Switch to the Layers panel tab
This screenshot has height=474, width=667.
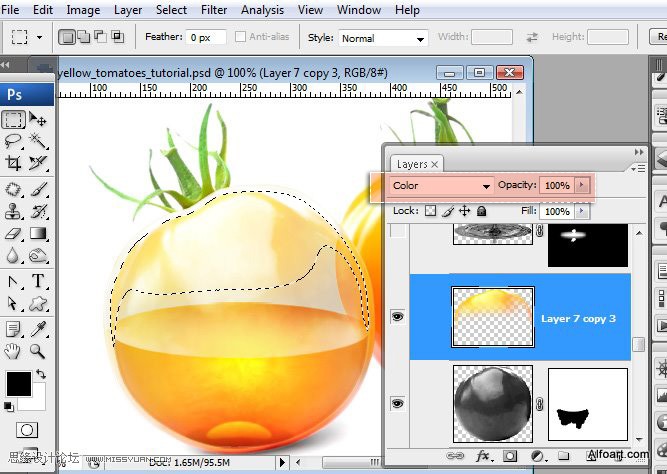pos(412,164)
